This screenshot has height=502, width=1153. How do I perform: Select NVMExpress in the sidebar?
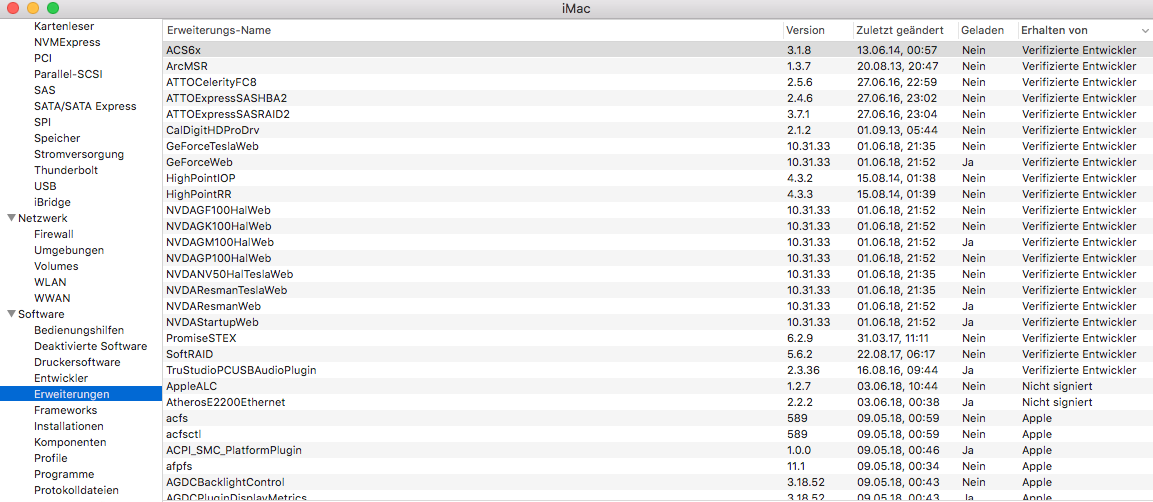67,42
